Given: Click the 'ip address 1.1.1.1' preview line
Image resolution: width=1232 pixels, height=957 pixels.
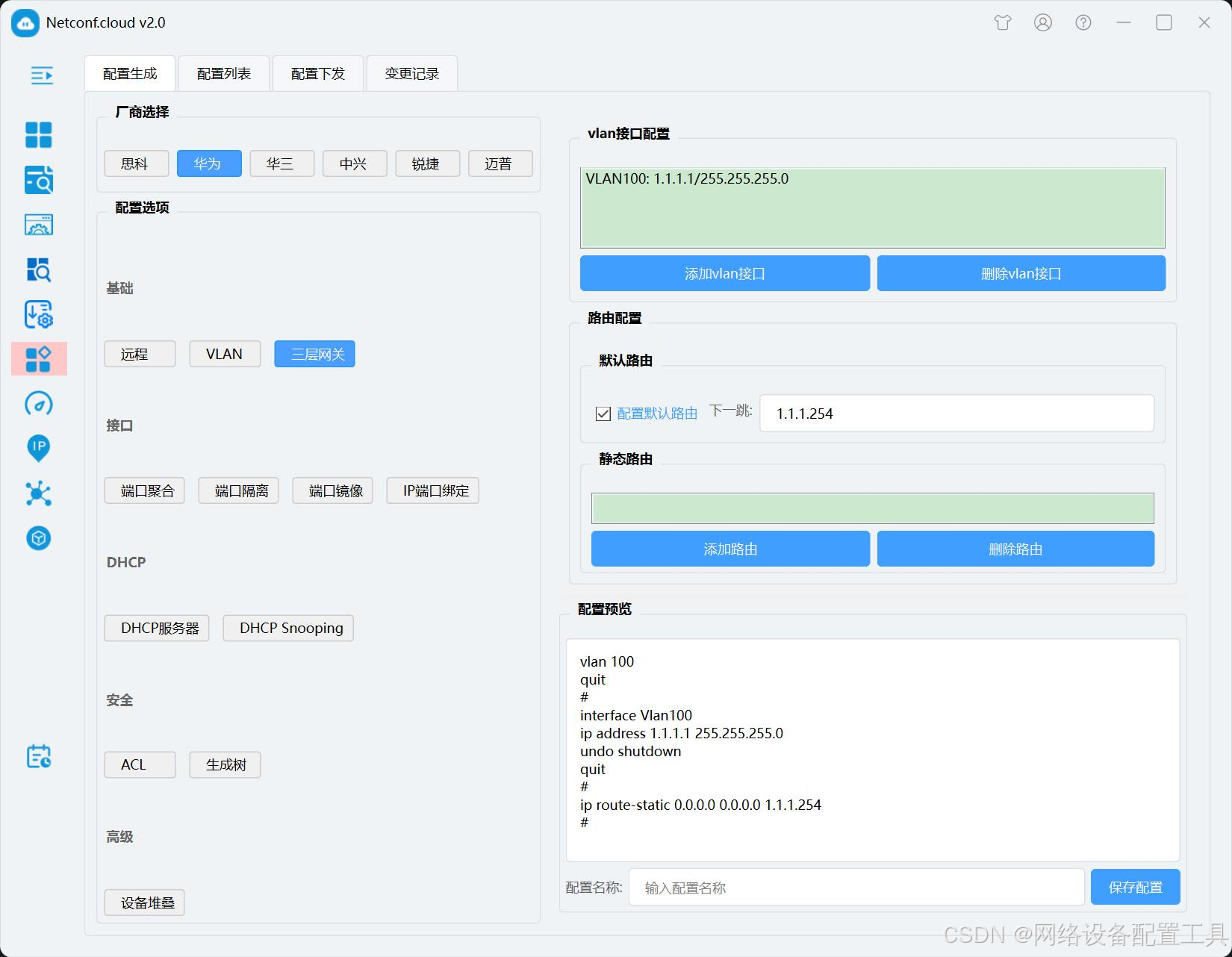Looking at the screenshot, I should tap(682, 733).
